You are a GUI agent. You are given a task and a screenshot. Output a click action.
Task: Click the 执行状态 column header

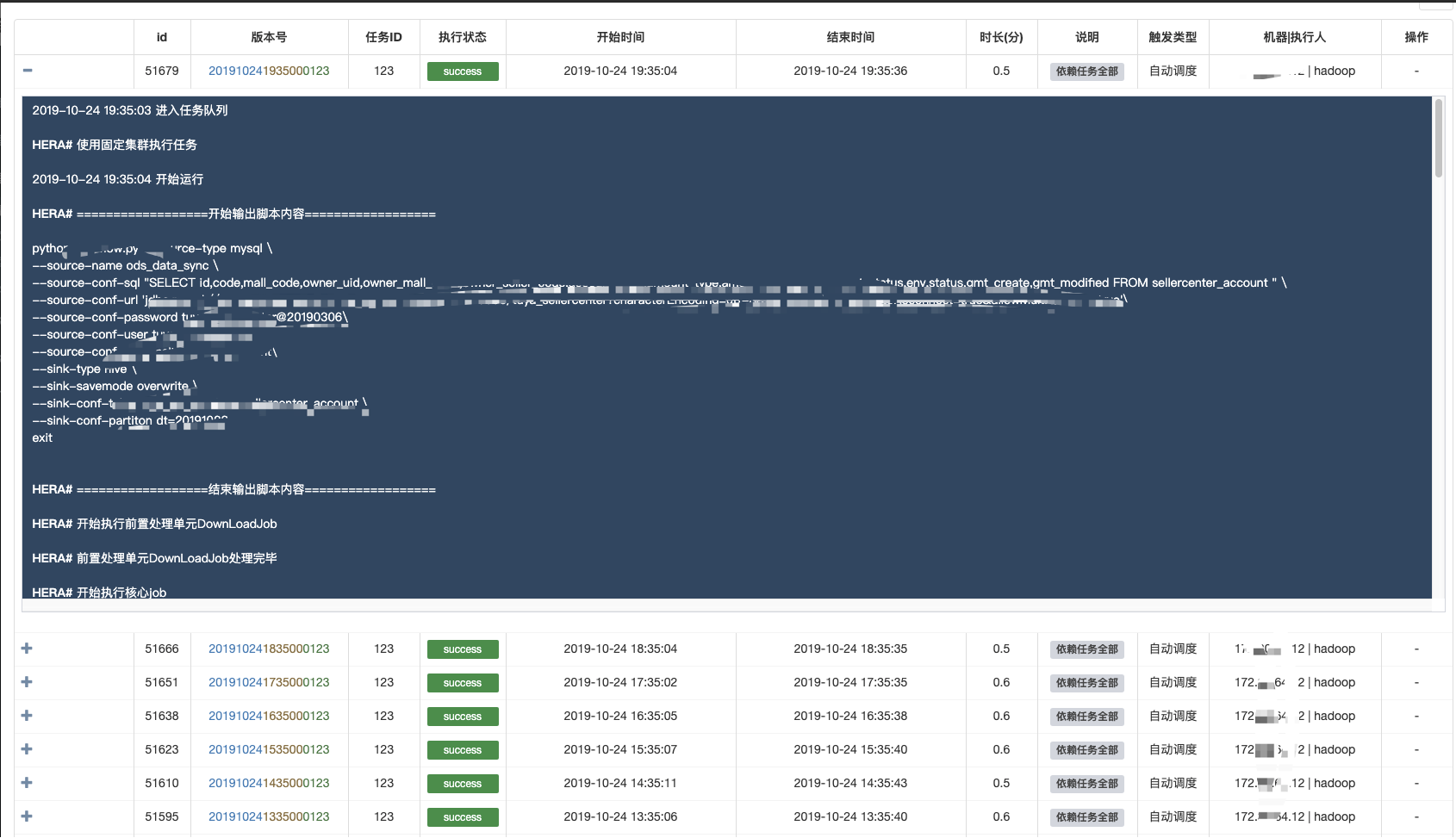pos(463,37)
